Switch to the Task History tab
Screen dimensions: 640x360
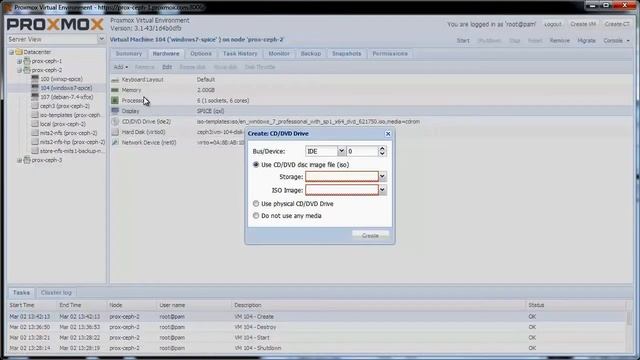tap(240, 53)
